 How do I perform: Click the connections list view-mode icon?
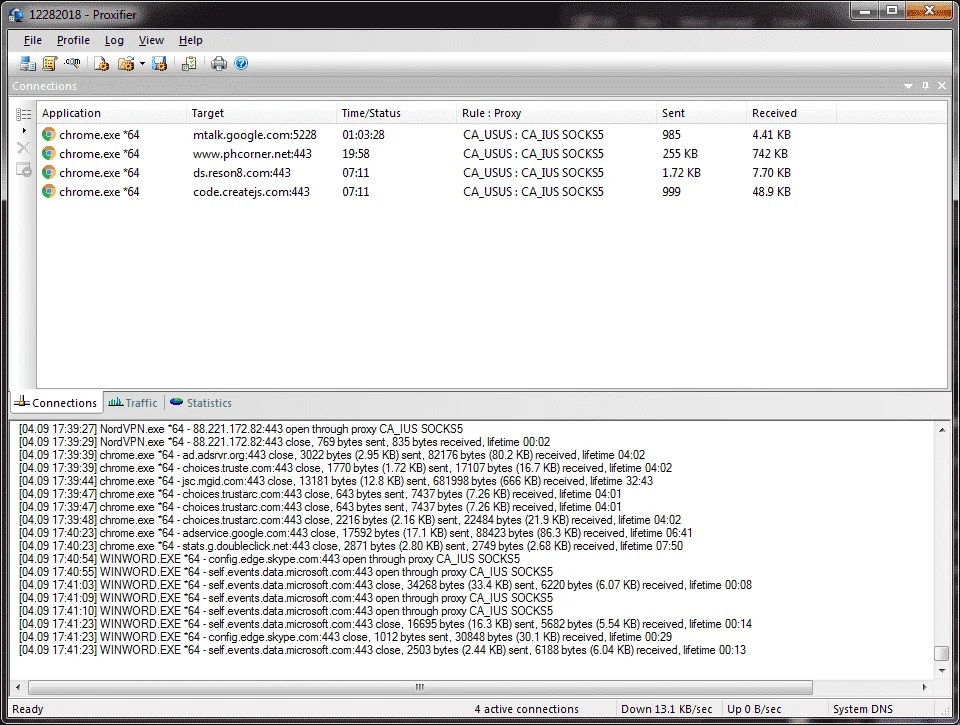(23, 114)
